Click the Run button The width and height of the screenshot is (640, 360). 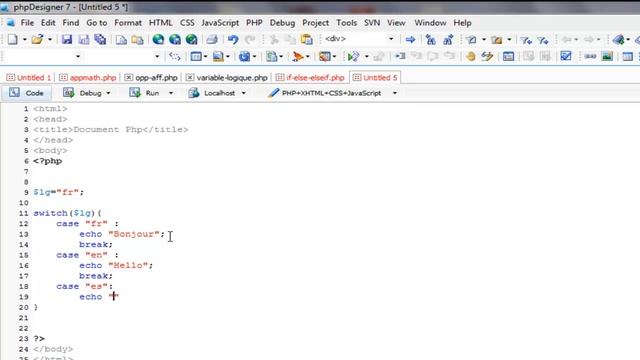coord(145,93)
